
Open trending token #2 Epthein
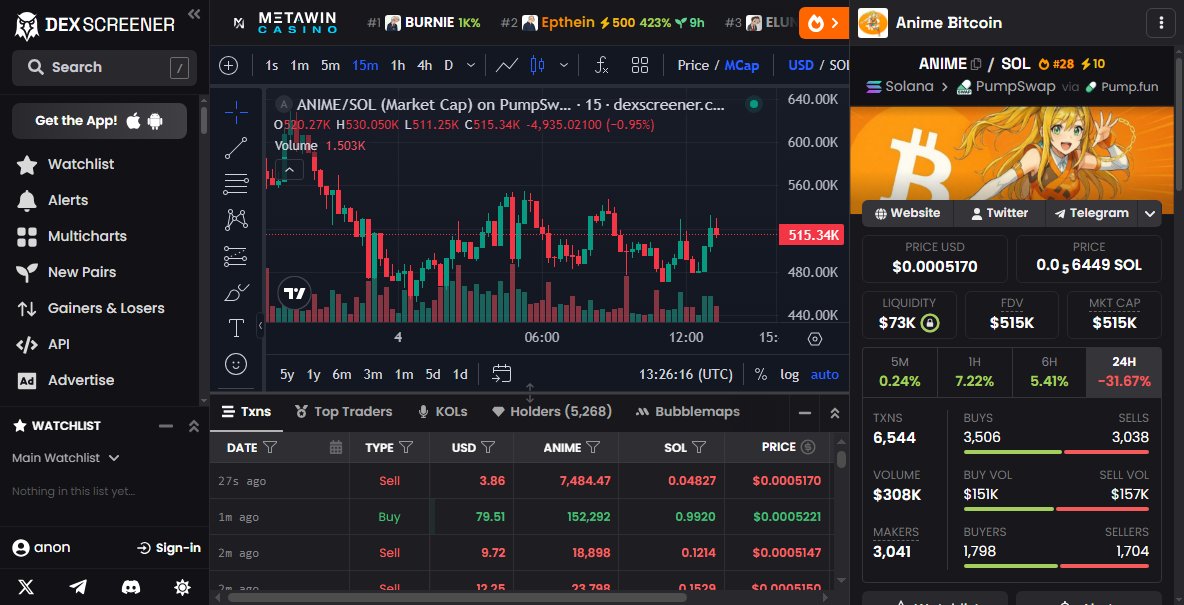pos(602,23)
